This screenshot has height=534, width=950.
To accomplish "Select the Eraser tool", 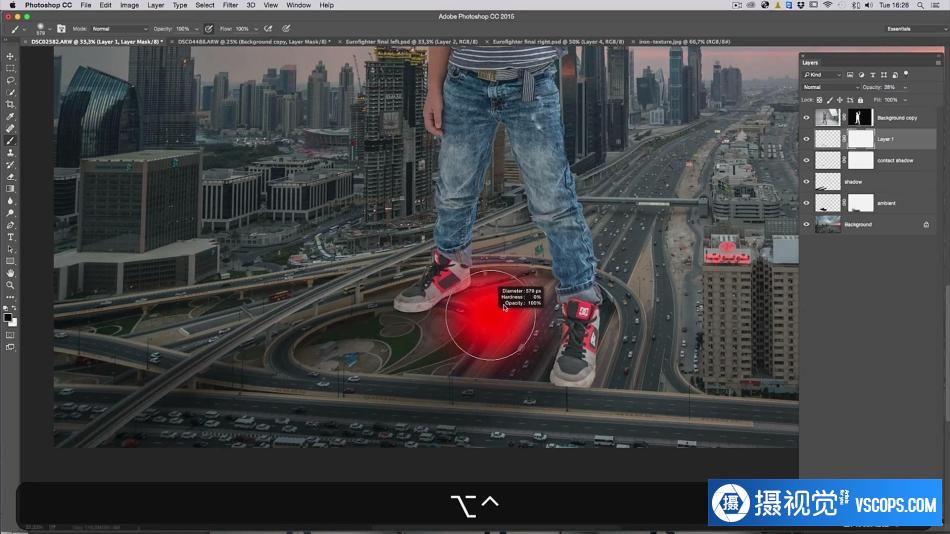I will pyautogui.click(x=10, y=177).
